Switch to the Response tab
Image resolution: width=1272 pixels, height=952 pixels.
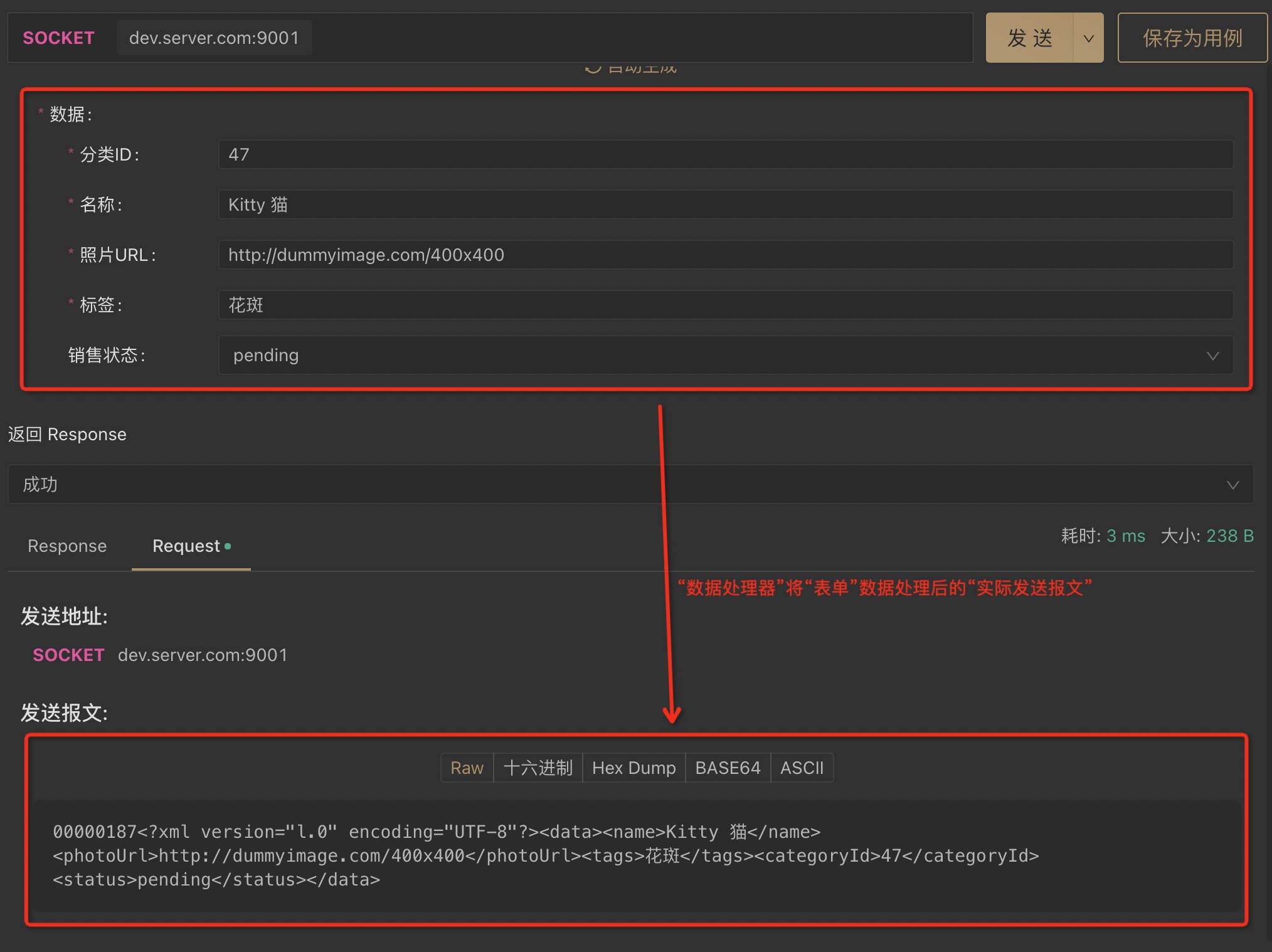pos(67,546)
